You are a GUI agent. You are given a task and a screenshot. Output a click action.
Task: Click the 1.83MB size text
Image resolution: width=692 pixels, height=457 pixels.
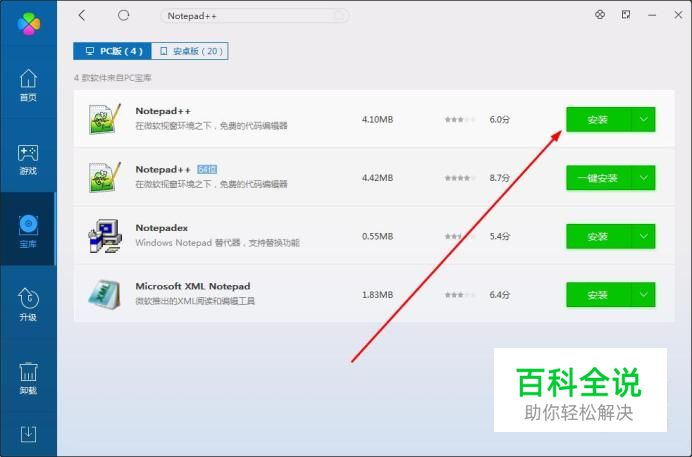(x=377, y=295)
